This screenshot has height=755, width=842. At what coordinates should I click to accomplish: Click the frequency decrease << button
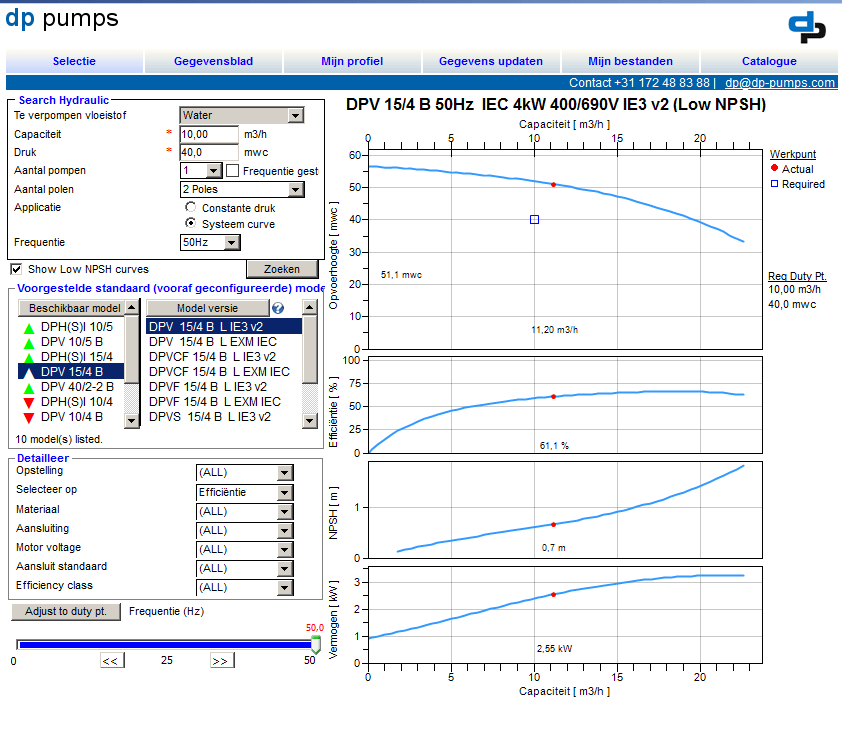(112, 660)
